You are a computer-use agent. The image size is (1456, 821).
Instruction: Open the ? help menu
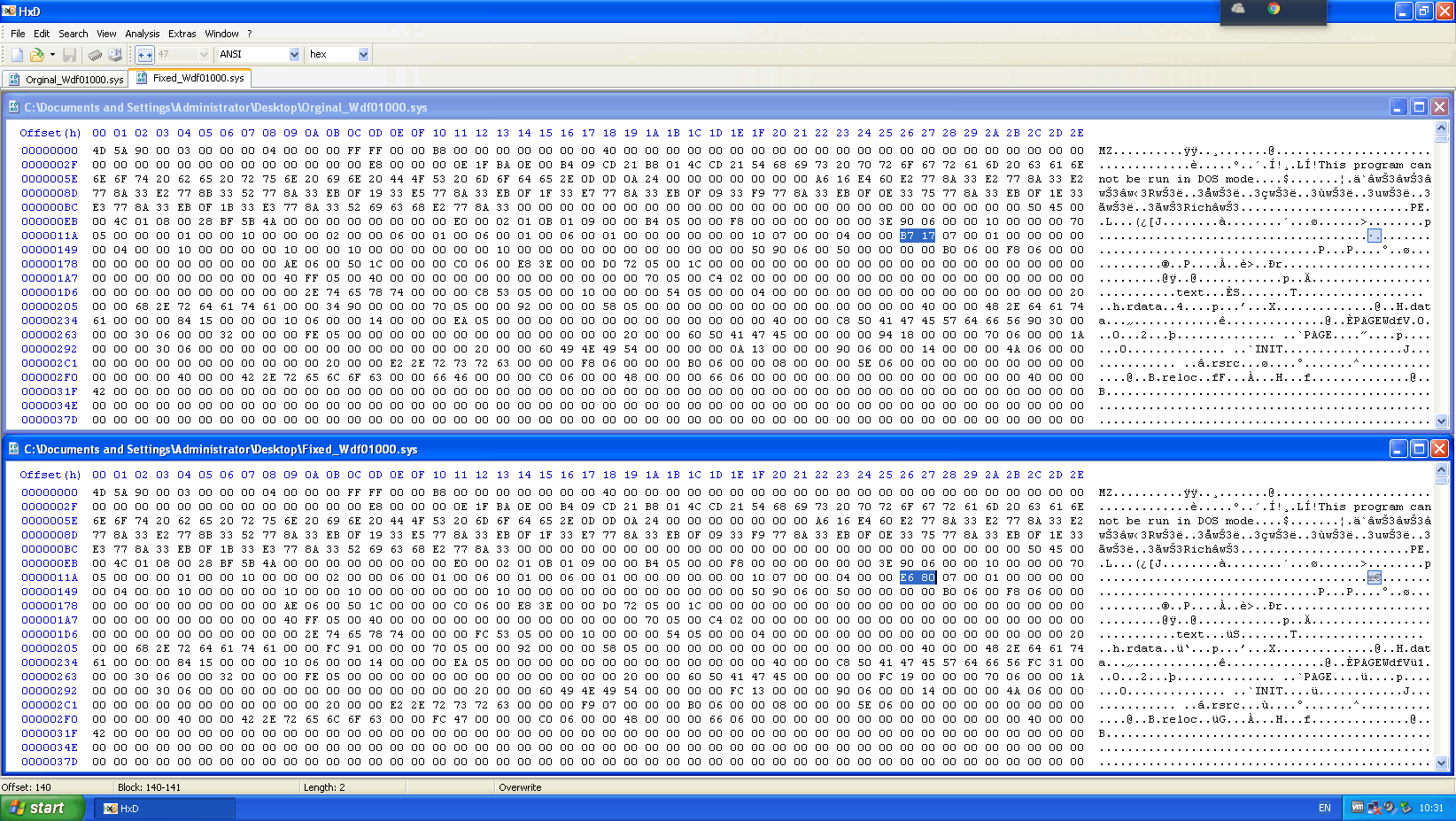[x=250, y=34]
